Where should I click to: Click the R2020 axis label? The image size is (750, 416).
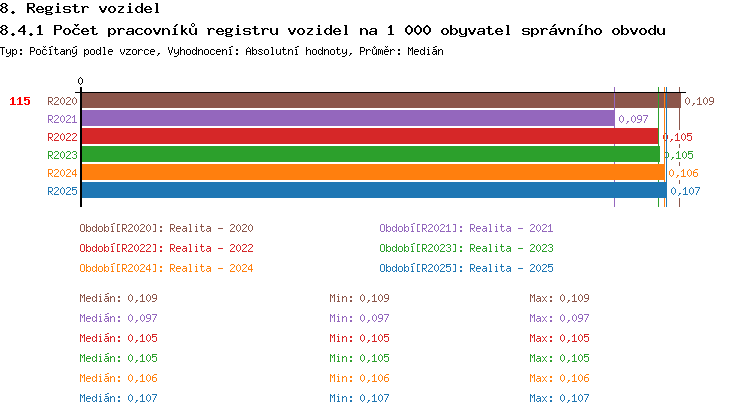[x=62, y=101]
